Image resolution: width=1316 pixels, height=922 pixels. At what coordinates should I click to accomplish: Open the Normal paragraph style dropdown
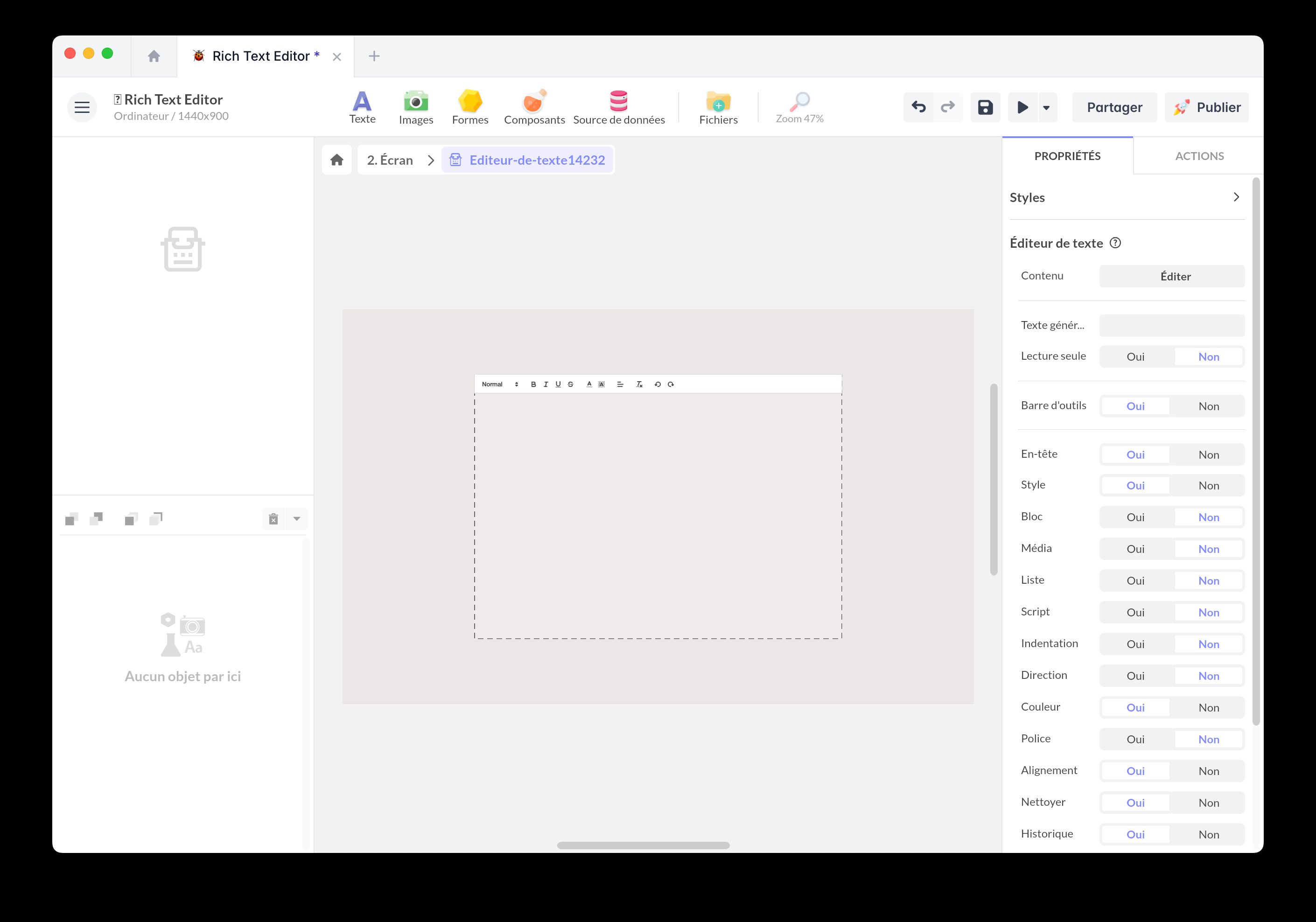tap(499, 384)
